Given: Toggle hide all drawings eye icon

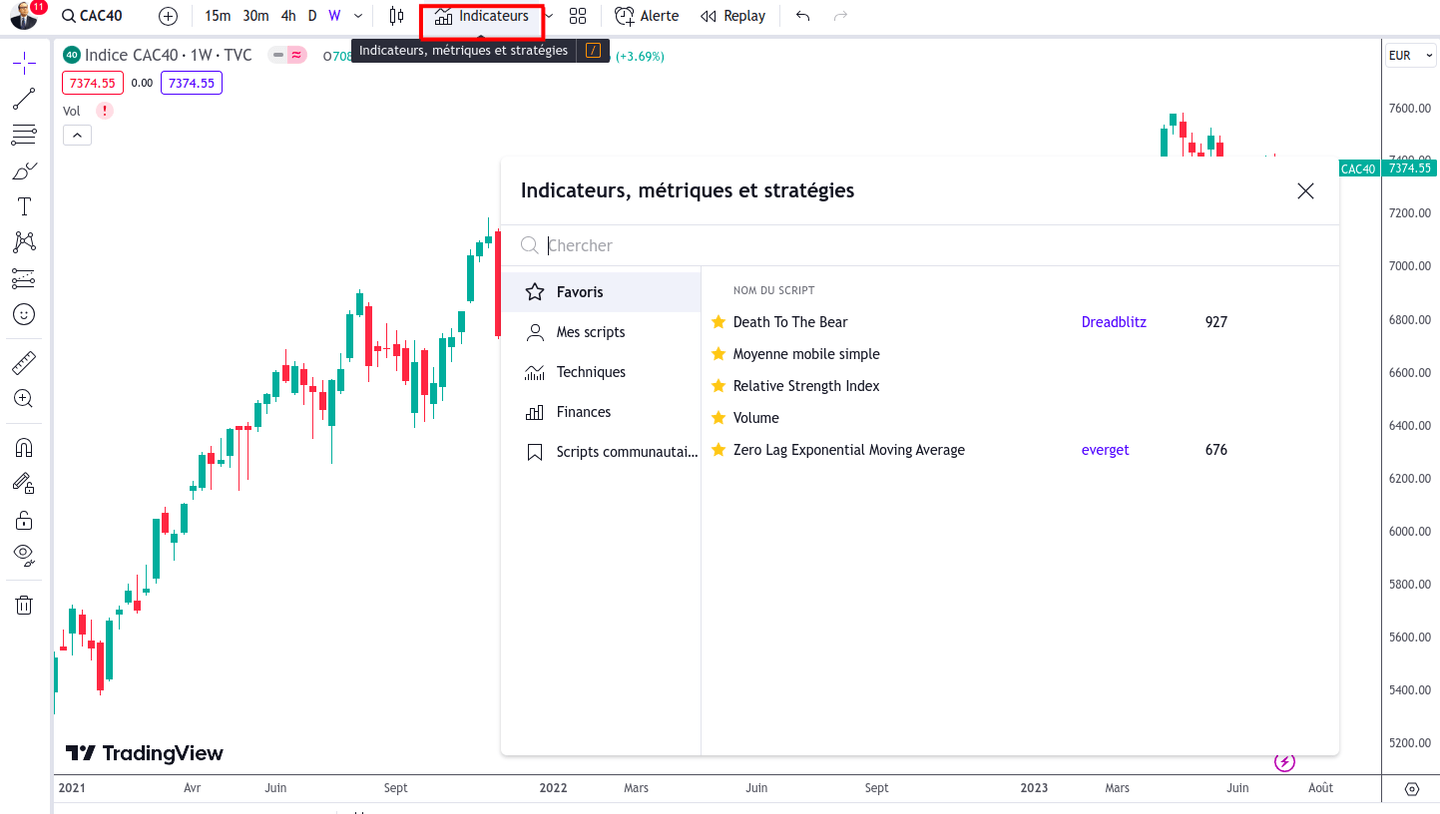Looking at the screenshot, I should tap(24, 554).
